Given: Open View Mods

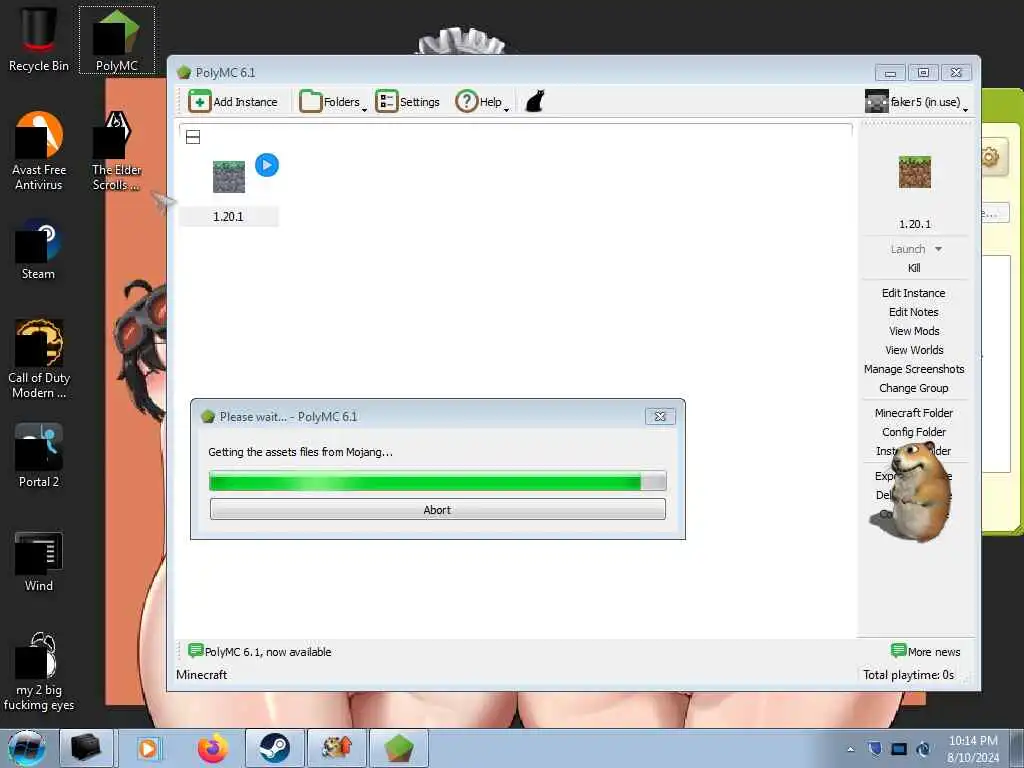Looking at the screenshot, I should coord(914,331).
